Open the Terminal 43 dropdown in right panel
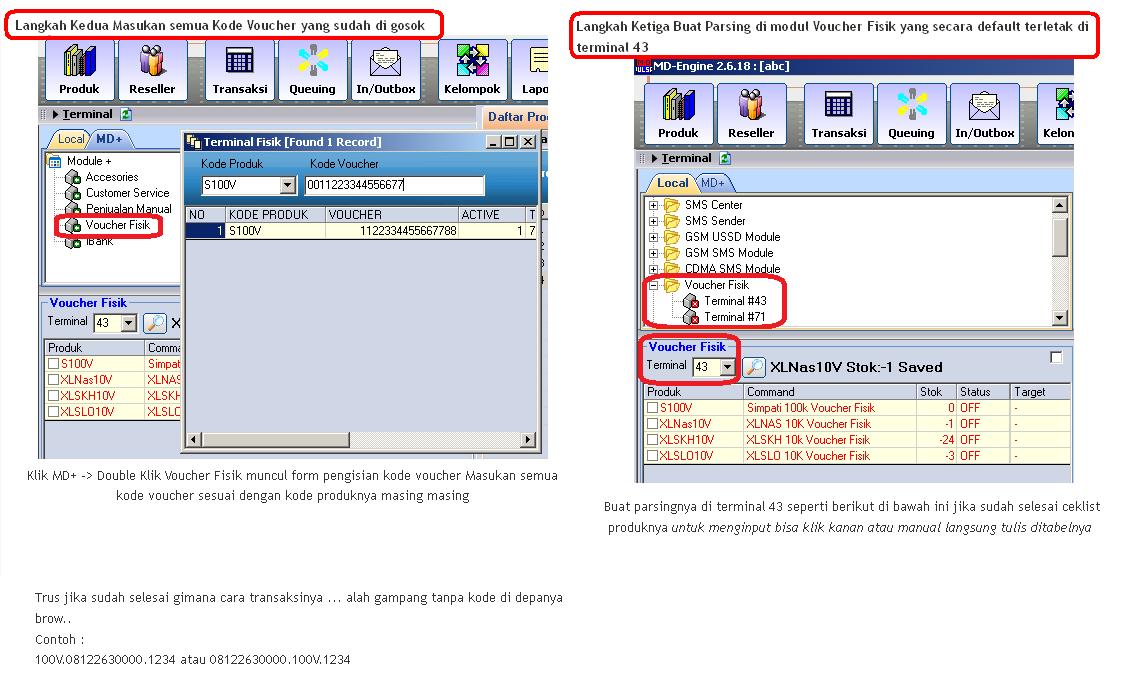Viewport: 1132px width, 689px height. click(729, 366)
